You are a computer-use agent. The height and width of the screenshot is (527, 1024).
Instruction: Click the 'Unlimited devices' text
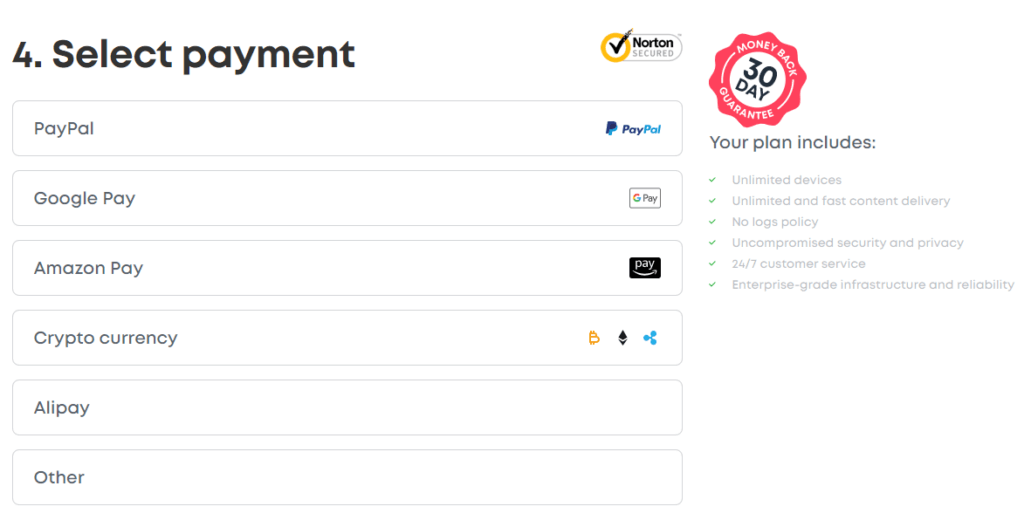786,180
